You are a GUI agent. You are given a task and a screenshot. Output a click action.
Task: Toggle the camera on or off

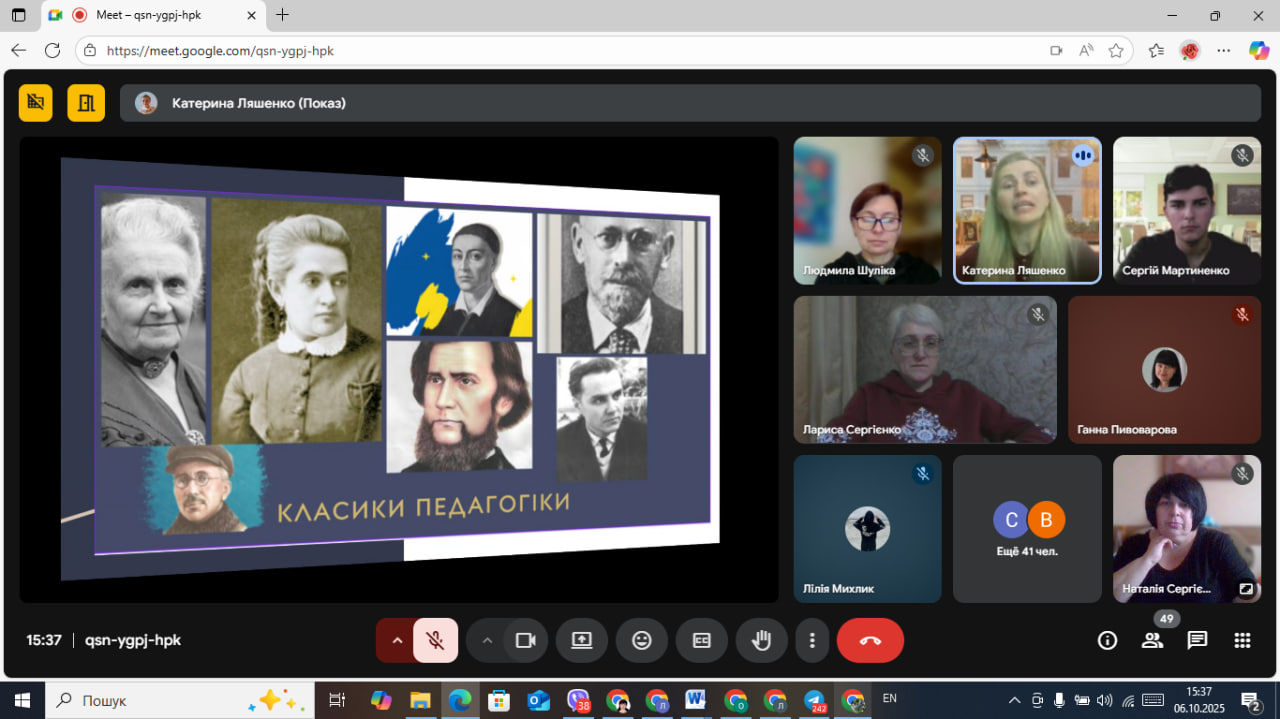[525, 641]
